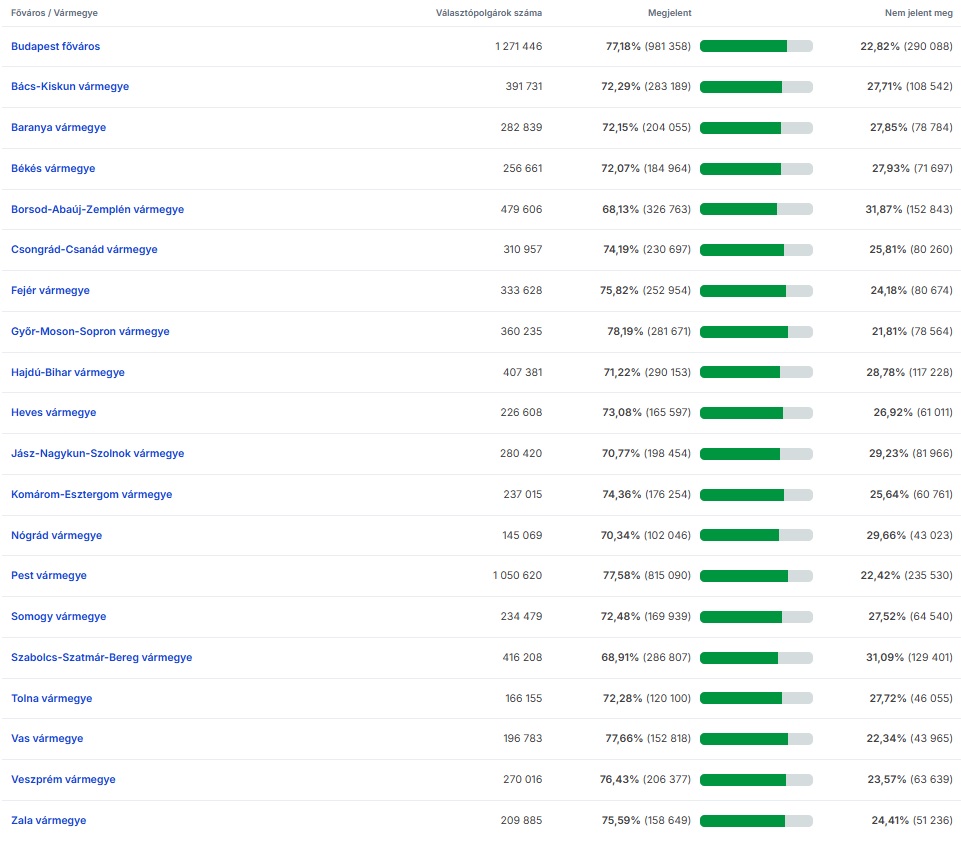Screen dimensions: 961x843
Task: Click Szabolcs-Szatmár-Bereg vármegye link
Action: 101,658
